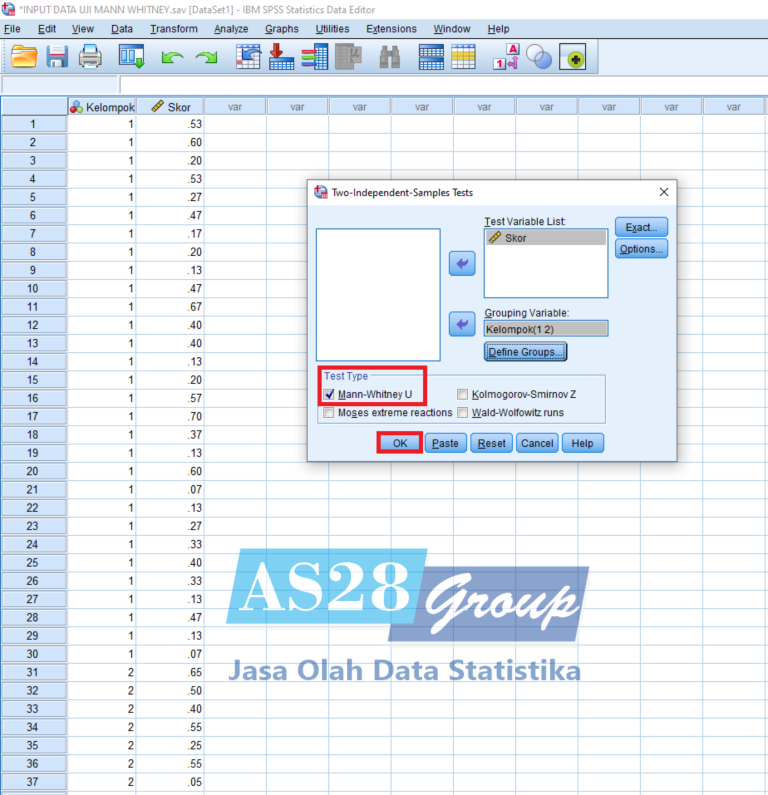Open the Analyze menu
Viewport: 768px width, 795px height.
point(230,29)
